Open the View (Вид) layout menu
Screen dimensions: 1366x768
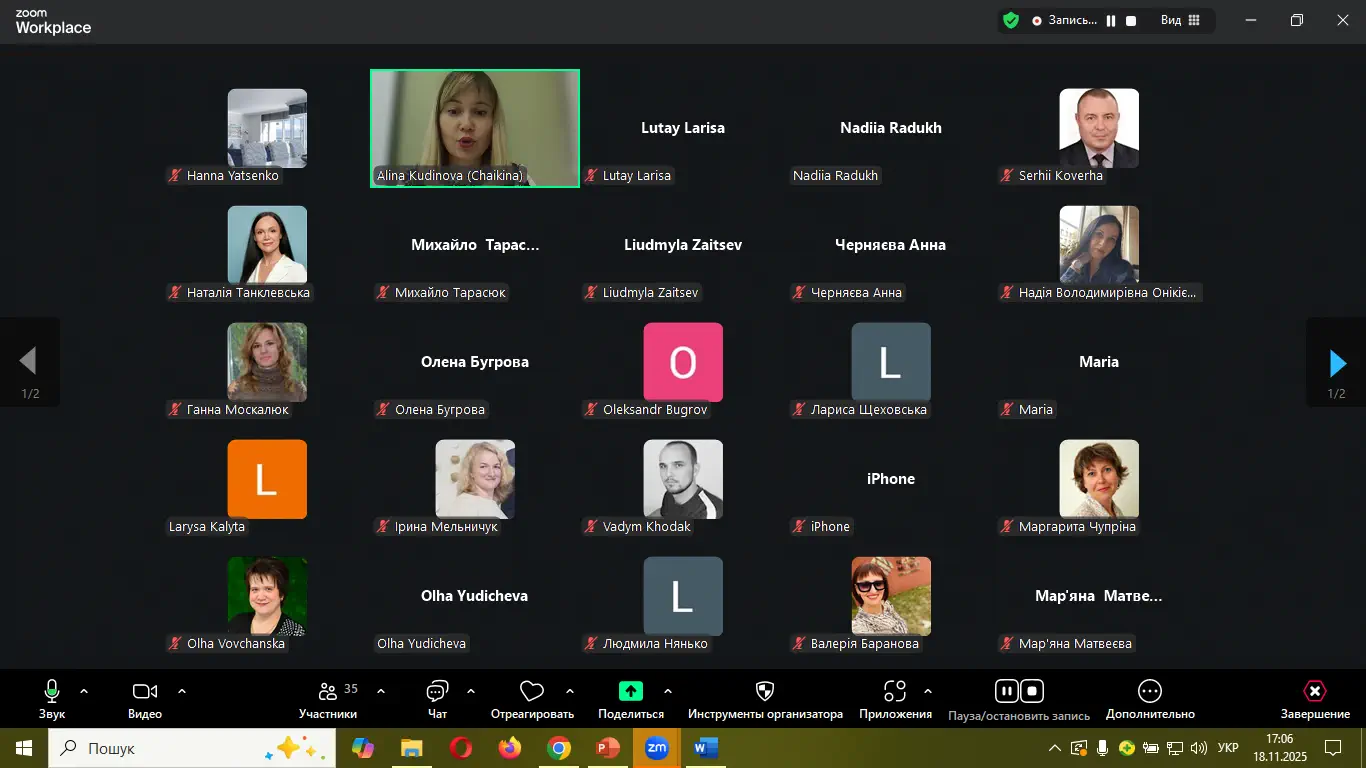click(x=1180, y=20)
